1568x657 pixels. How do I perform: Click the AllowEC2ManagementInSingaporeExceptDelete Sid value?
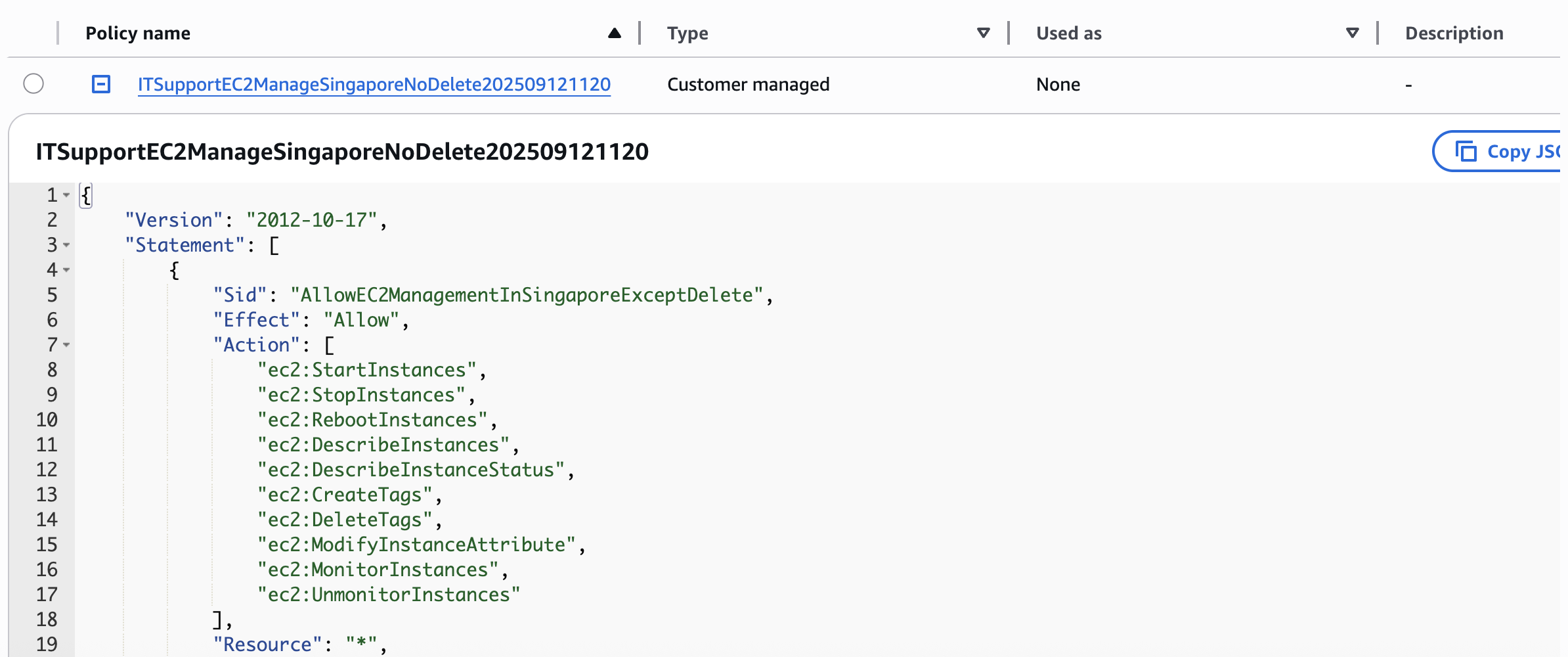527,295
